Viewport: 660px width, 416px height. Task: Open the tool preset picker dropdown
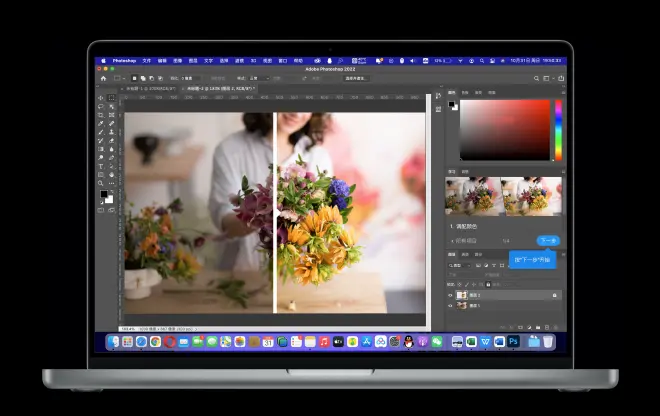point(120,78)
